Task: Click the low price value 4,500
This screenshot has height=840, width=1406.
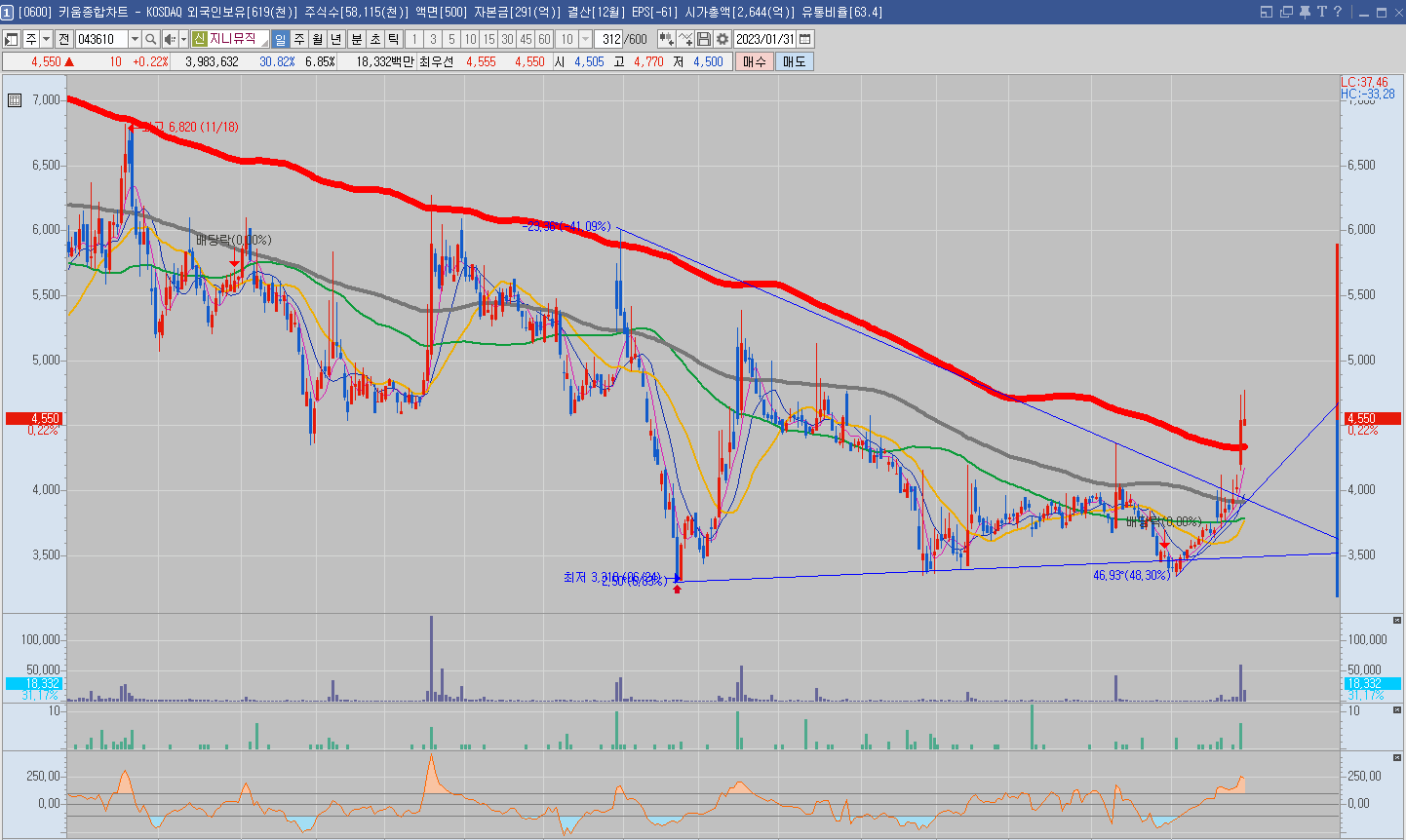Action: [708, 61]
